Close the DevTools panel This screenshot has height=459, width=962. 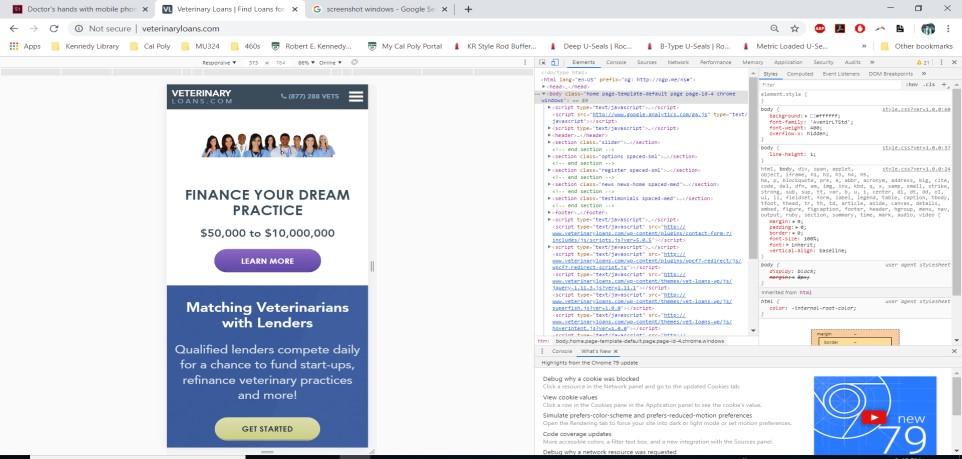tap(954, 63)
